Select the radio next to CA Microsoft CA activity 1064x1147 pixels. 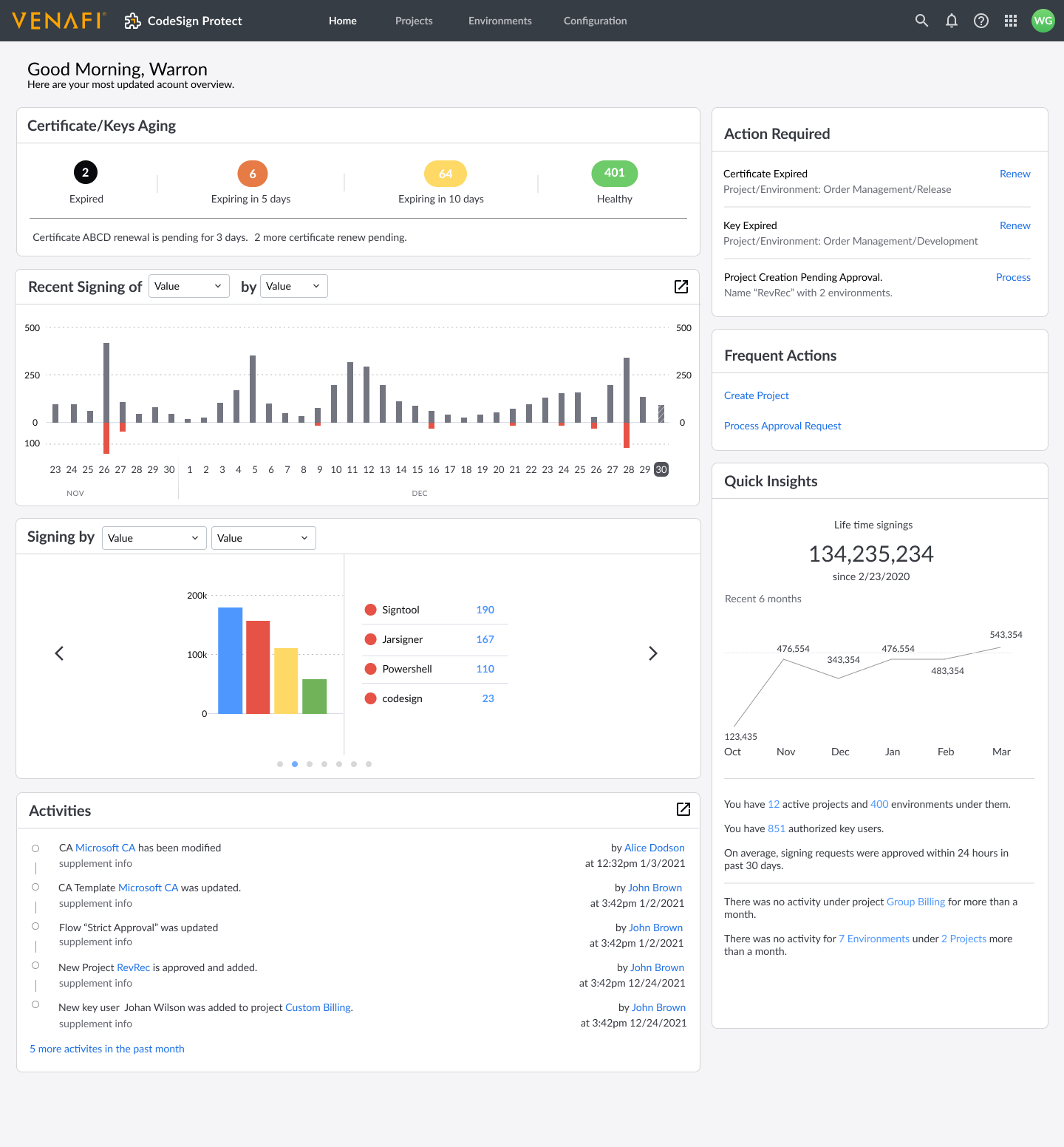[x=35, y=848]
